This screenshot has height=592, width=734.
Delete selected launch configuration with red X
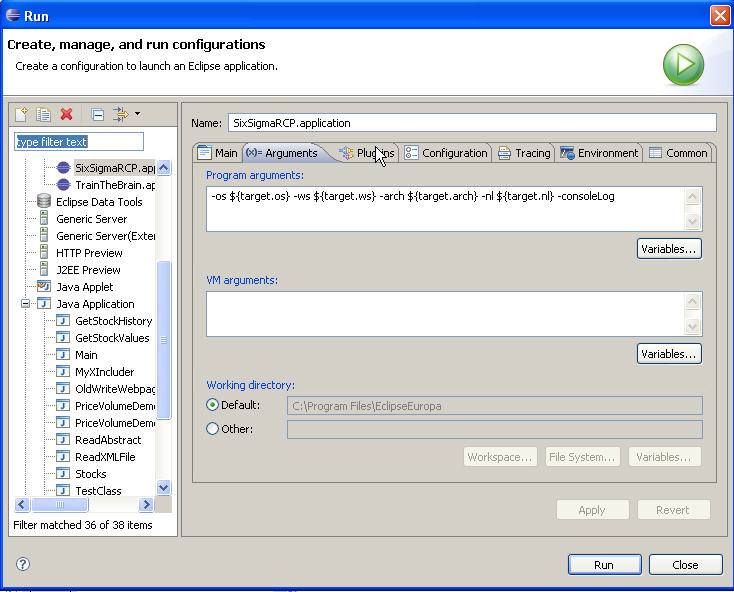(x=66, y=114)
